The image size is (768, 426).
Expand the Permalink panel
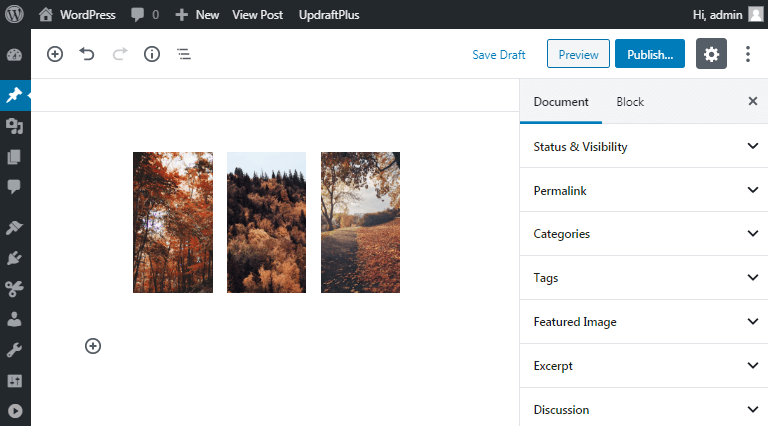[644, 190]
